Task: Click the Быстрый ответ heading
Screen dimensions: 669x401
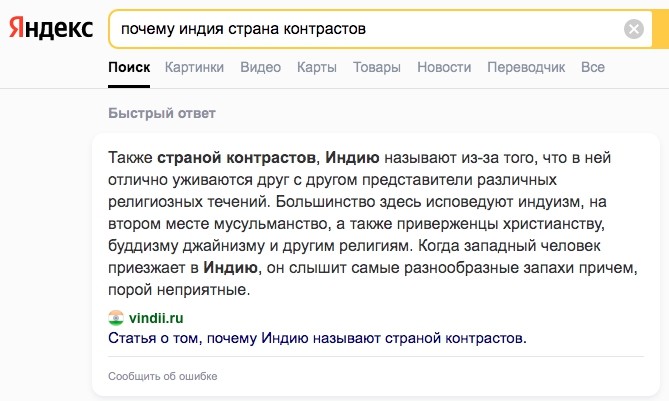Action: (x=161, y=112)
